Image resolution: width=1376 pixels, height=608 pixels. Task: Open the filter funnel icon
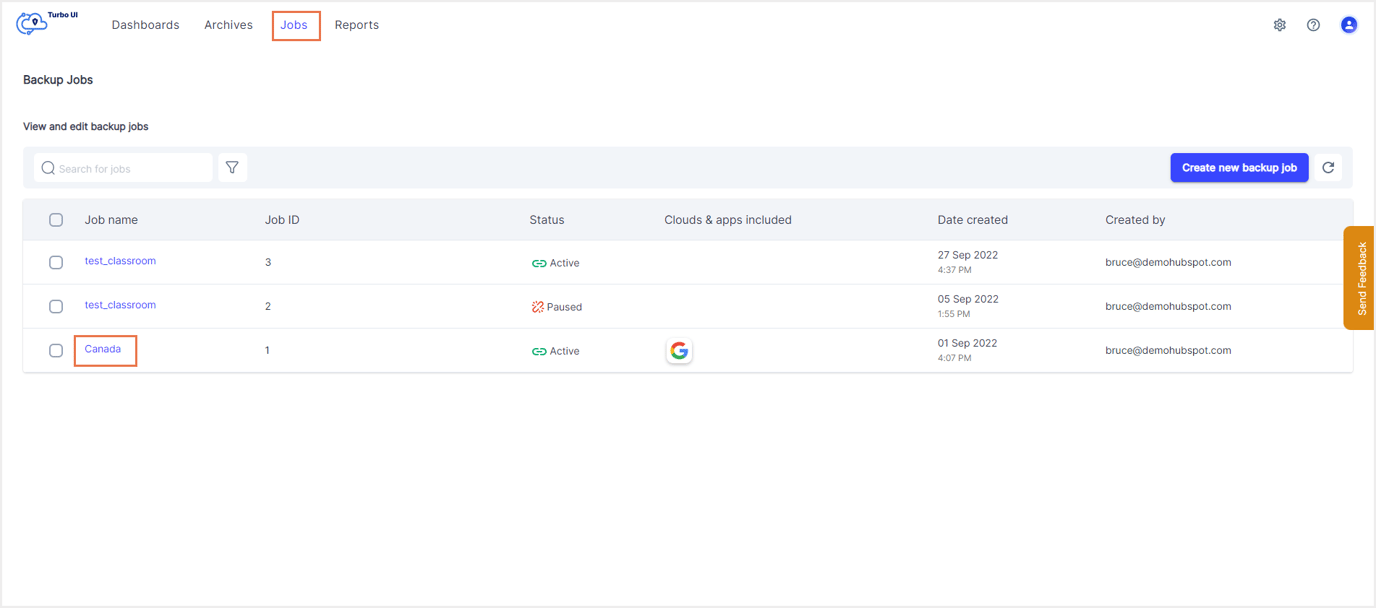click(232, 167)
